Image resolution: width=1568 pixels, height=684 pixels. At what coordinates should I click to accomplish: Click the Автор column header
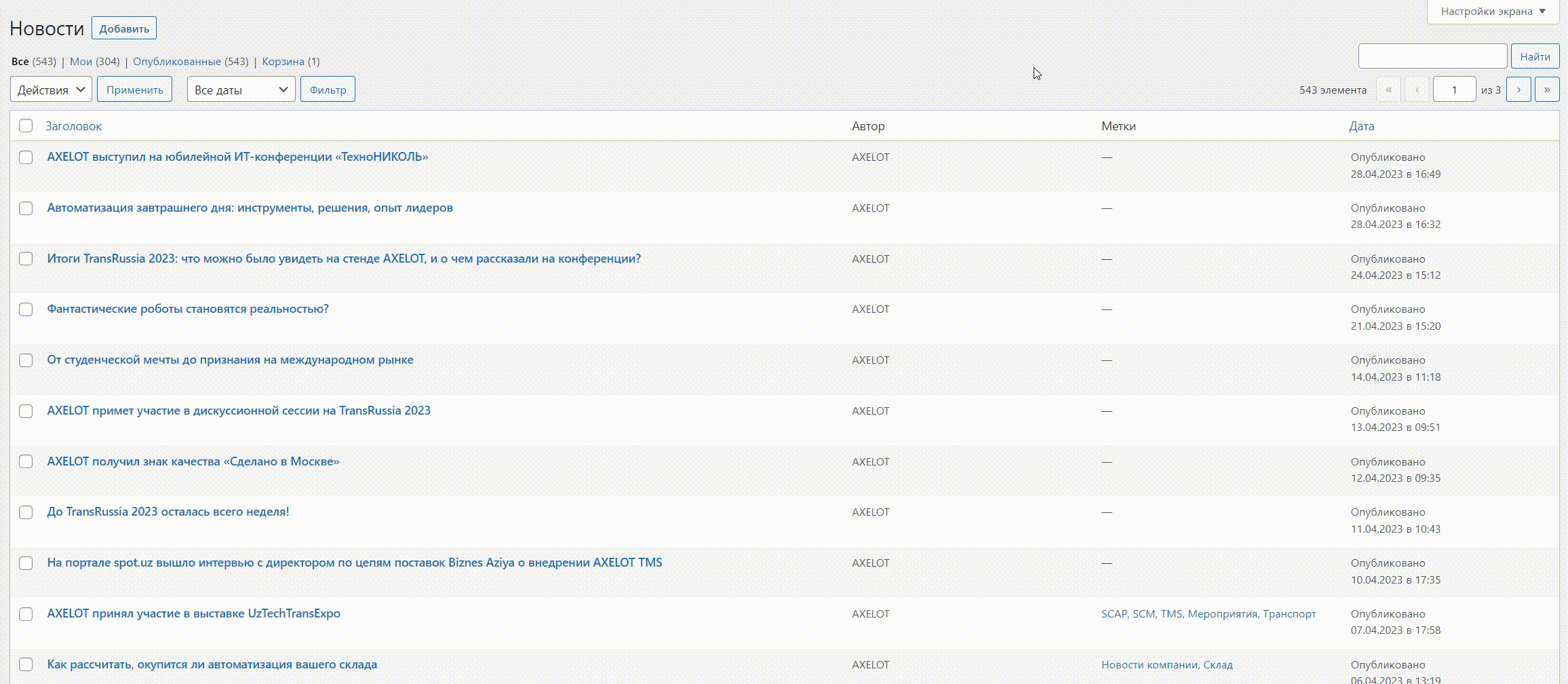point(868,126)
